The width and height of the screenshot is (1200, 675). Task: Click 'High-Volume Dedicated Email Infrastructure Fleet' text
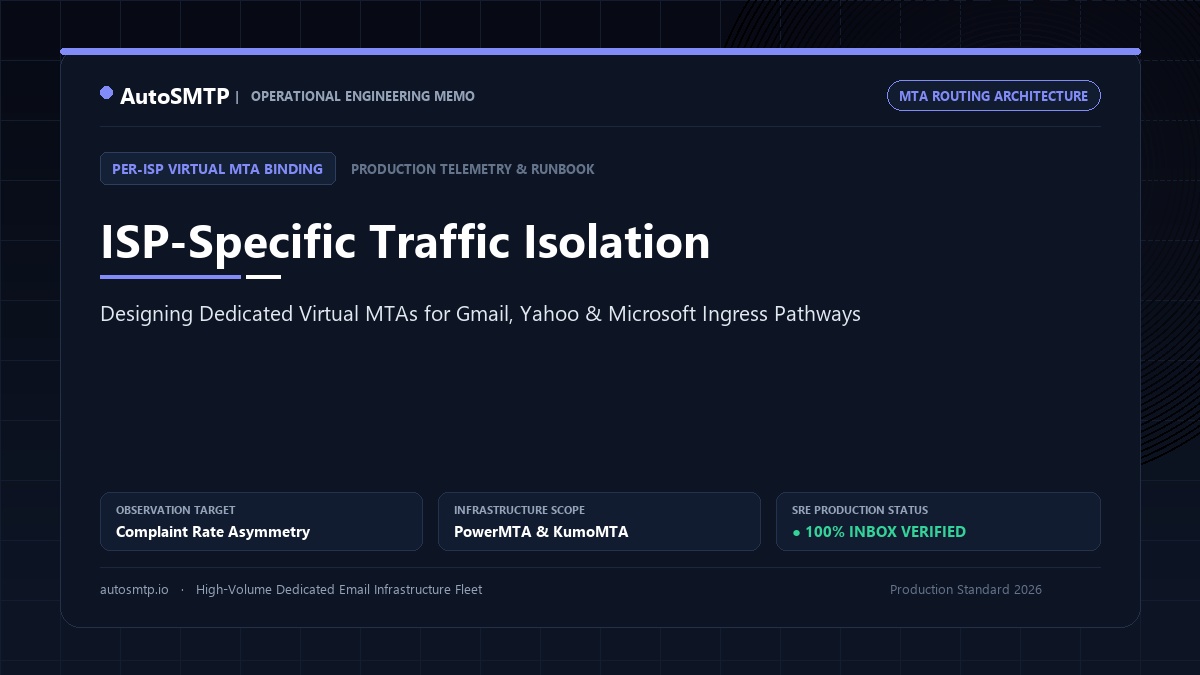coord(339,590)
